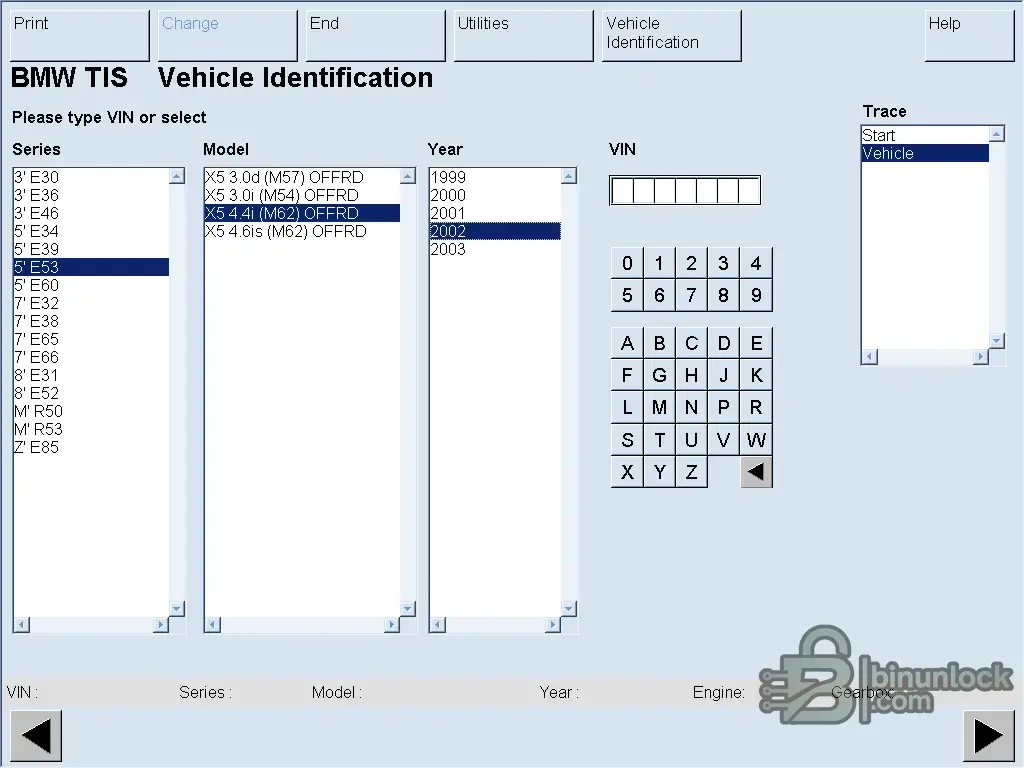Image resolution: width=1024 pixels, height=768 pixels.
Task: Click Trace list scroll up arrow
Action: pos(997,134)
